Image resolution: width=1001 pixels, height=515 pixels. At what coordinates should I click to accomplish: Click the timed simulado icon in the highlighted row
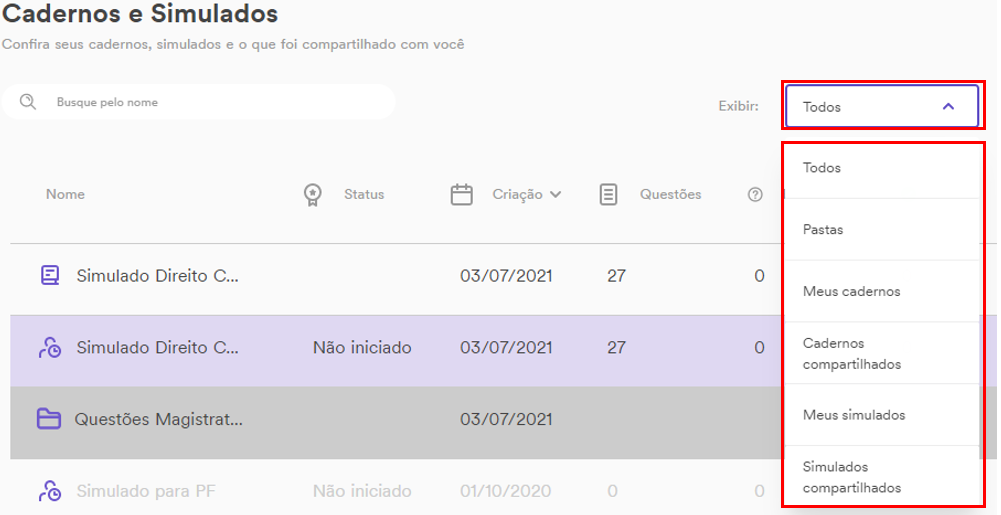point(50,348)
